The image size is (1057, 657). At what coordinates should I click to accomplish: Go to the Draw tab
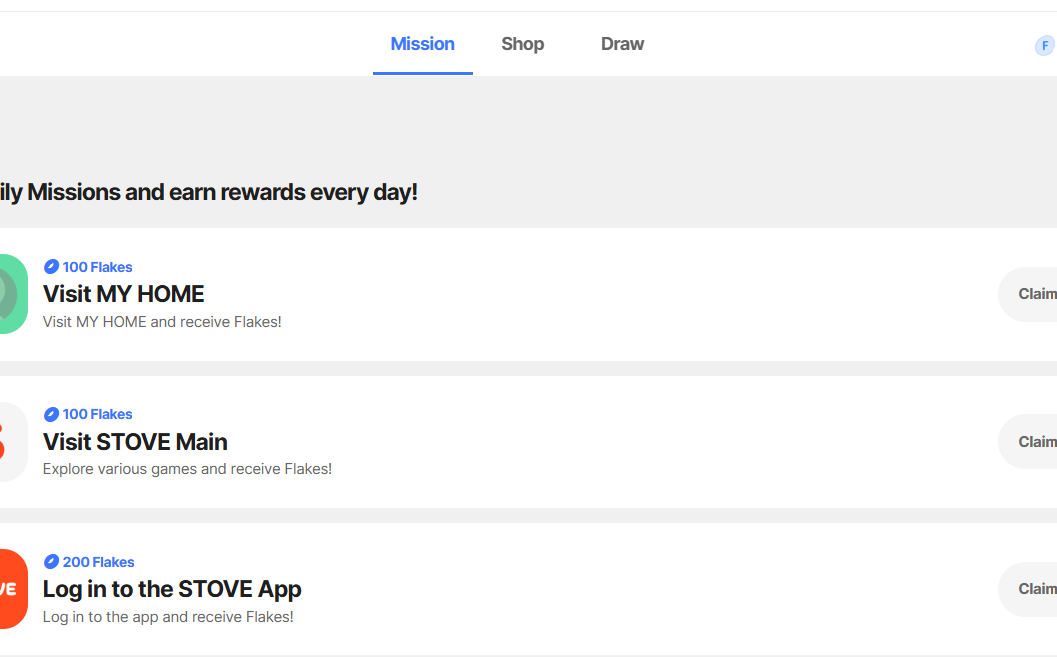pyautogui.click(x=622, y=44)
